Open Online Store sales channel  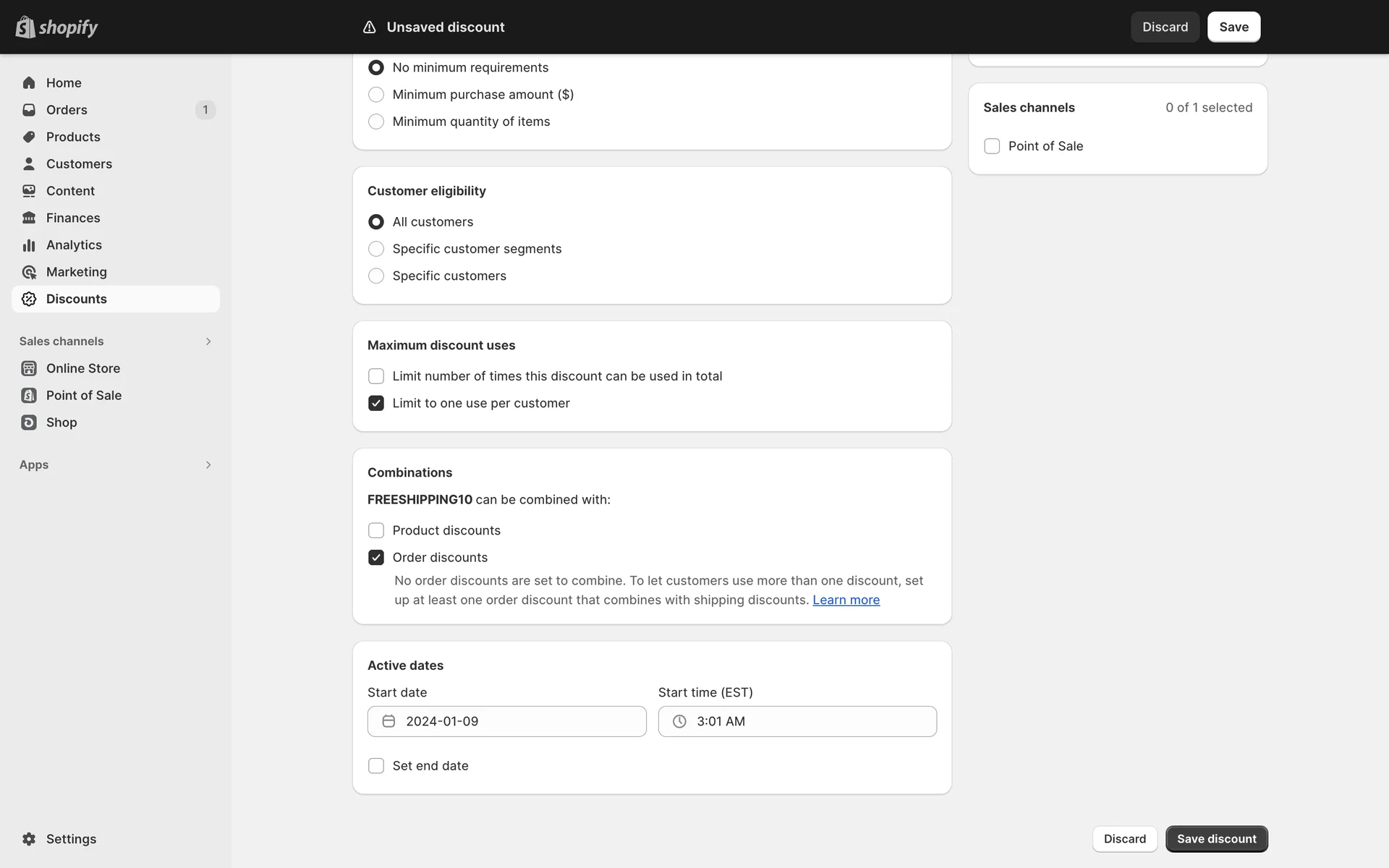(x=83, y=368)
